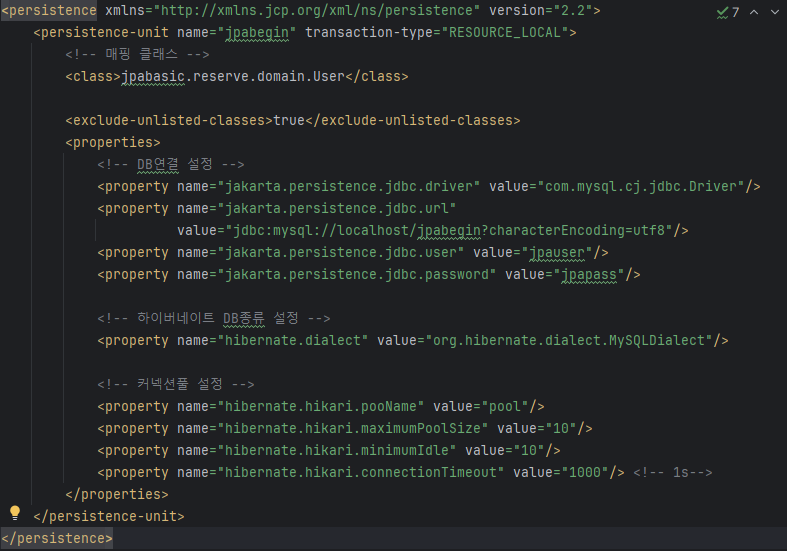This screenshot has height=551, width=787.
Task: Go to previous highlighted error with up arrow
Action: click(x=754, y=12)
